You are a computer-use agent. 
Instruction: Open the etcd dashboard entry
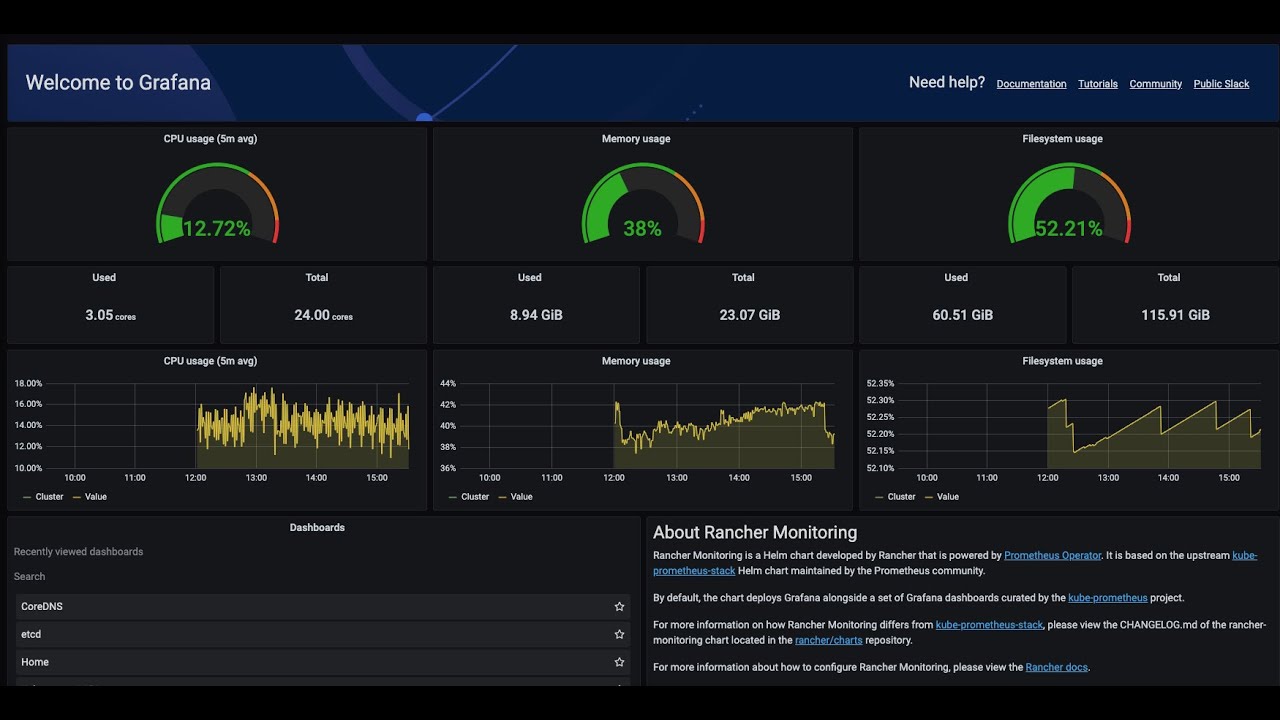click(x=323, y=634)
